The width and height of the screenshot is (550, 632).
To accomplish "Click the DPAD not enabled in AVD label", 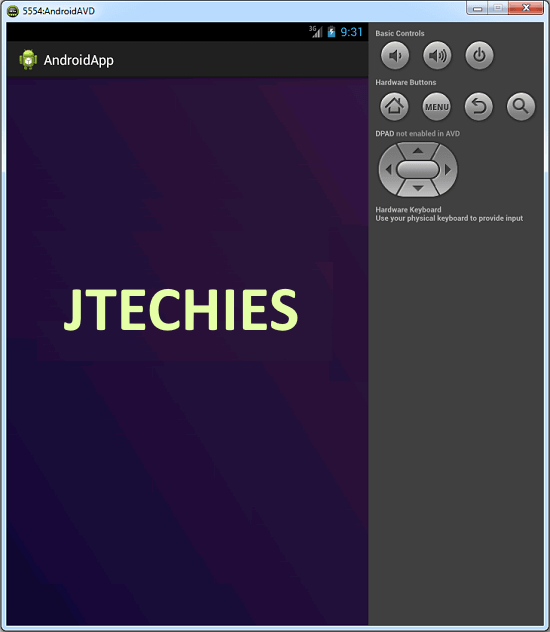I will point(417,133).
